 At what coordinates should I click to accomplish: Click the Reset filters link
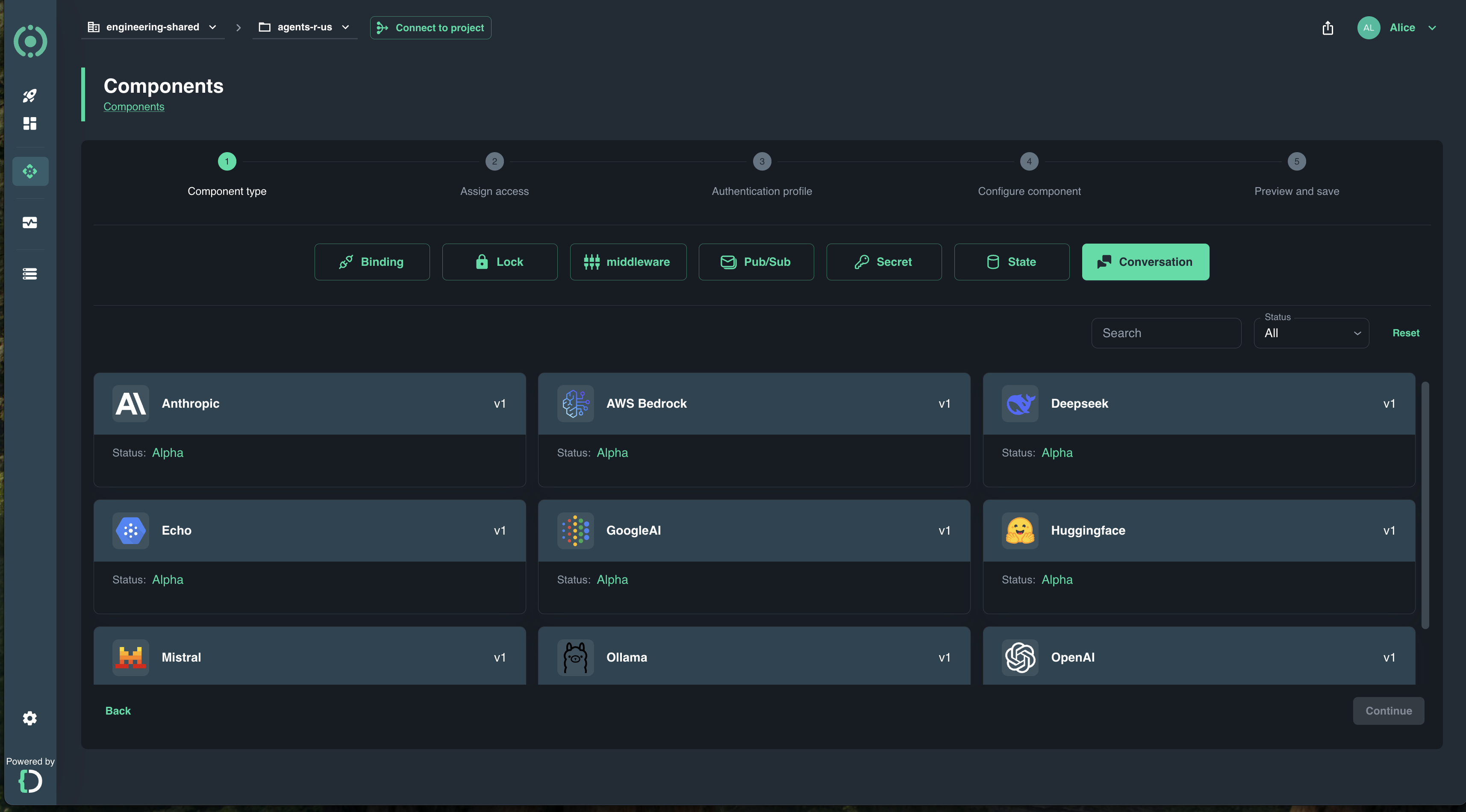coord(1406,333)
